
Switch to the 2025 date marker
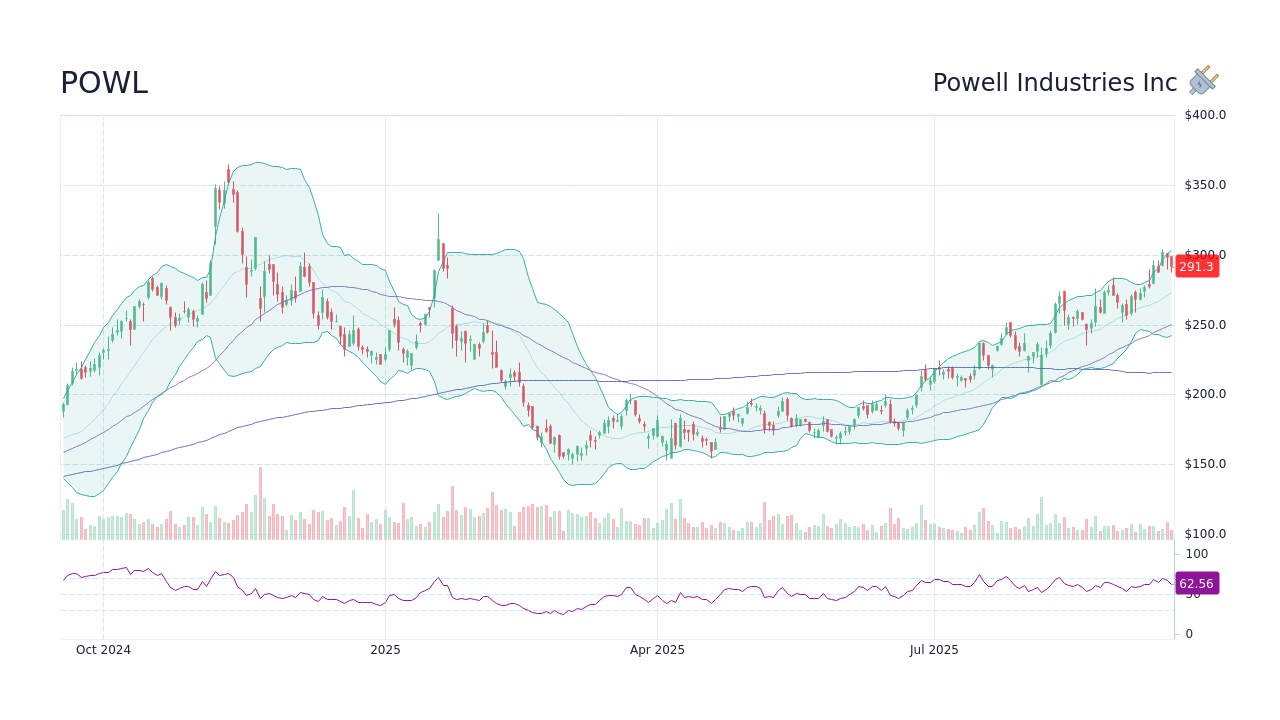[x=384, y=649]
